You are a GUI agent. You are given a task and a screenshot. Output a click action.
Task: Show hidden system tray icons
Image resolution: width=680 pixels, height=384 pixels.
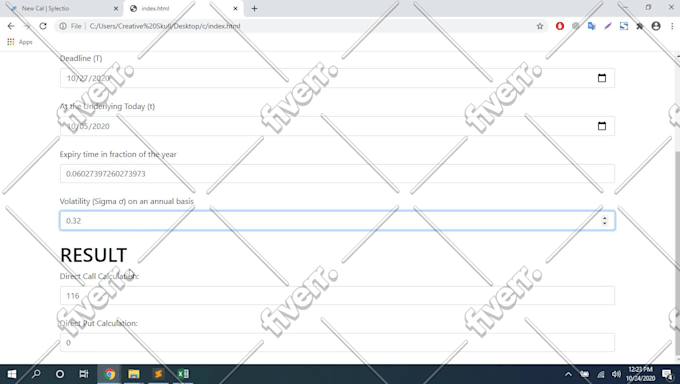click(568, 374)
